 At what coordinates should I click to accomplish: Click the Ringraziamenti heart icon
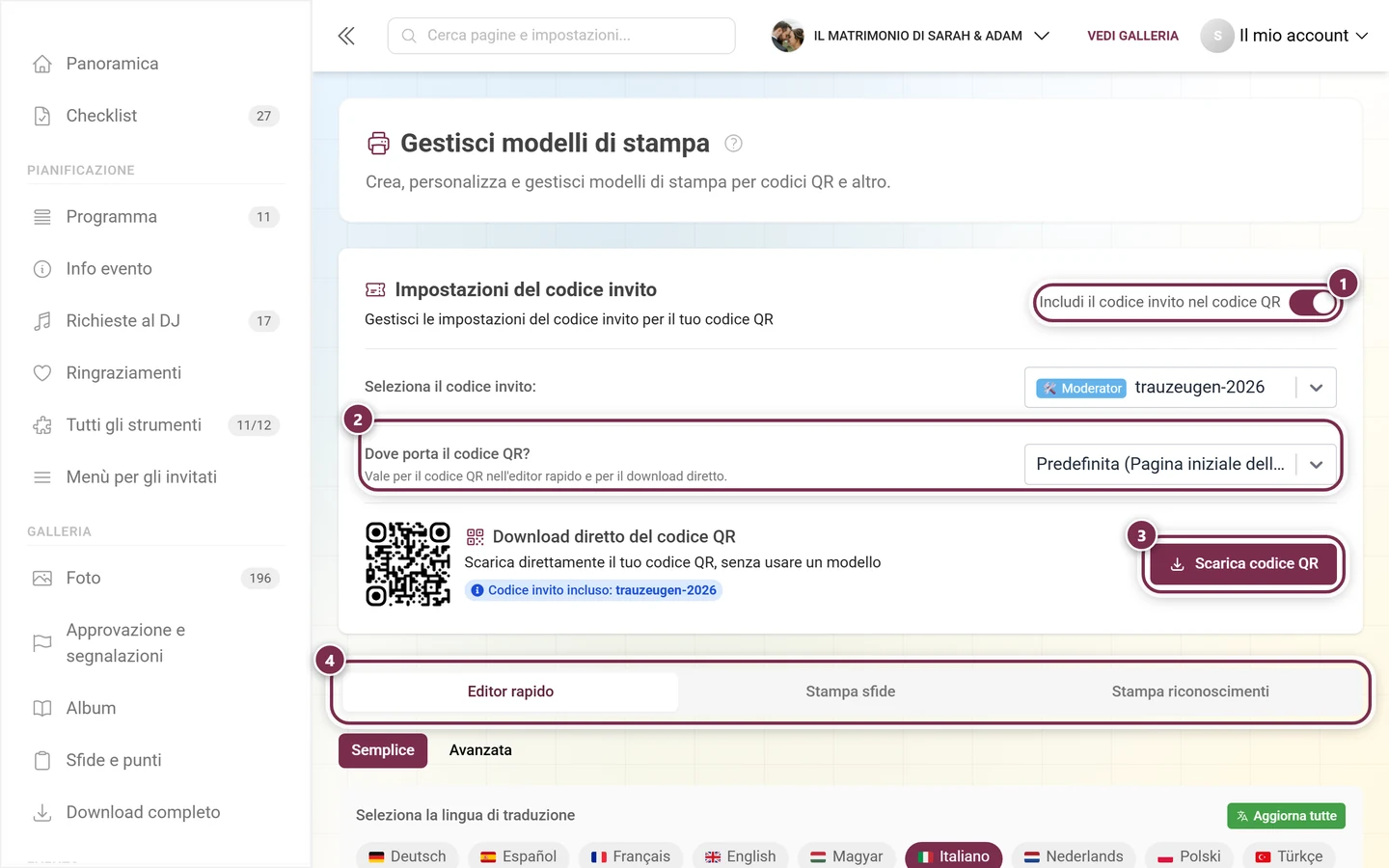42,373
